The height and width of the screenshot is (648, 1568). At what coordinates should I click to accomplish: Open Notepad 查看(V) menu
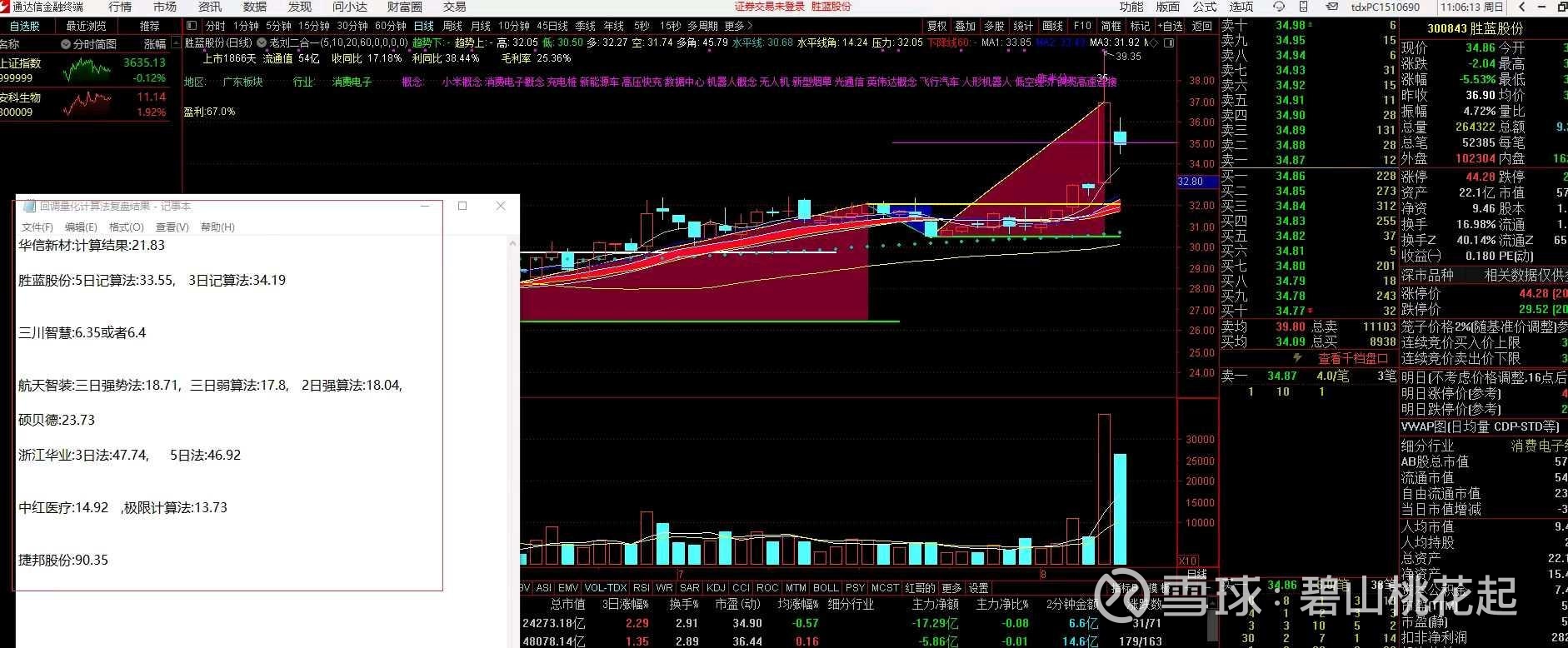tap(172, 227)
